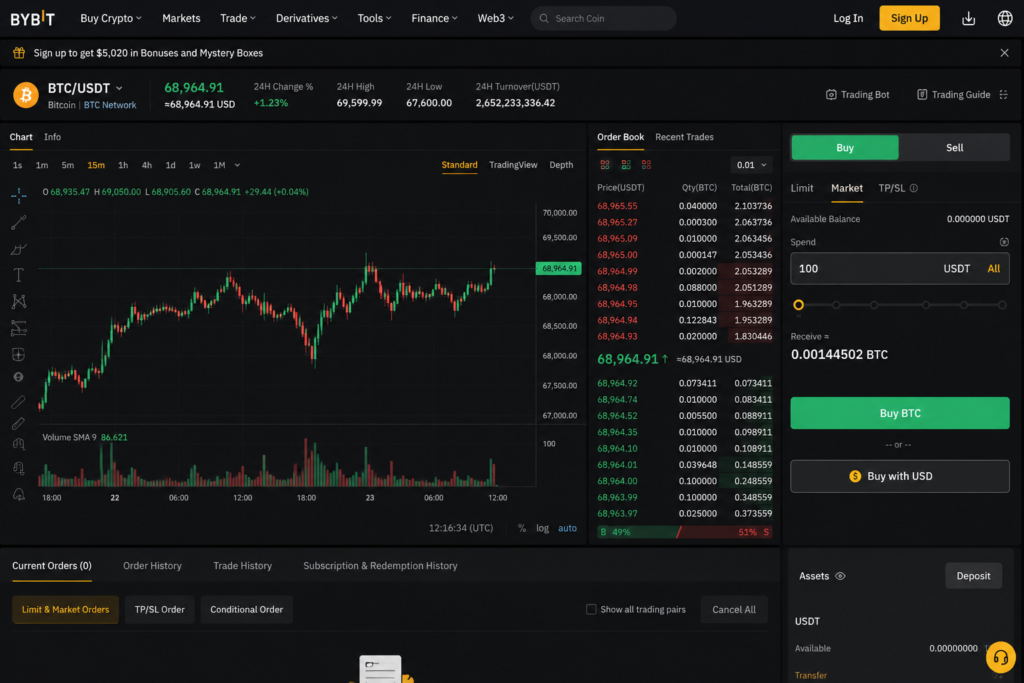Select the crosshair cursor tool
Image resolution: width=1024 pixels, height=683 pixels.
(18, 195)
